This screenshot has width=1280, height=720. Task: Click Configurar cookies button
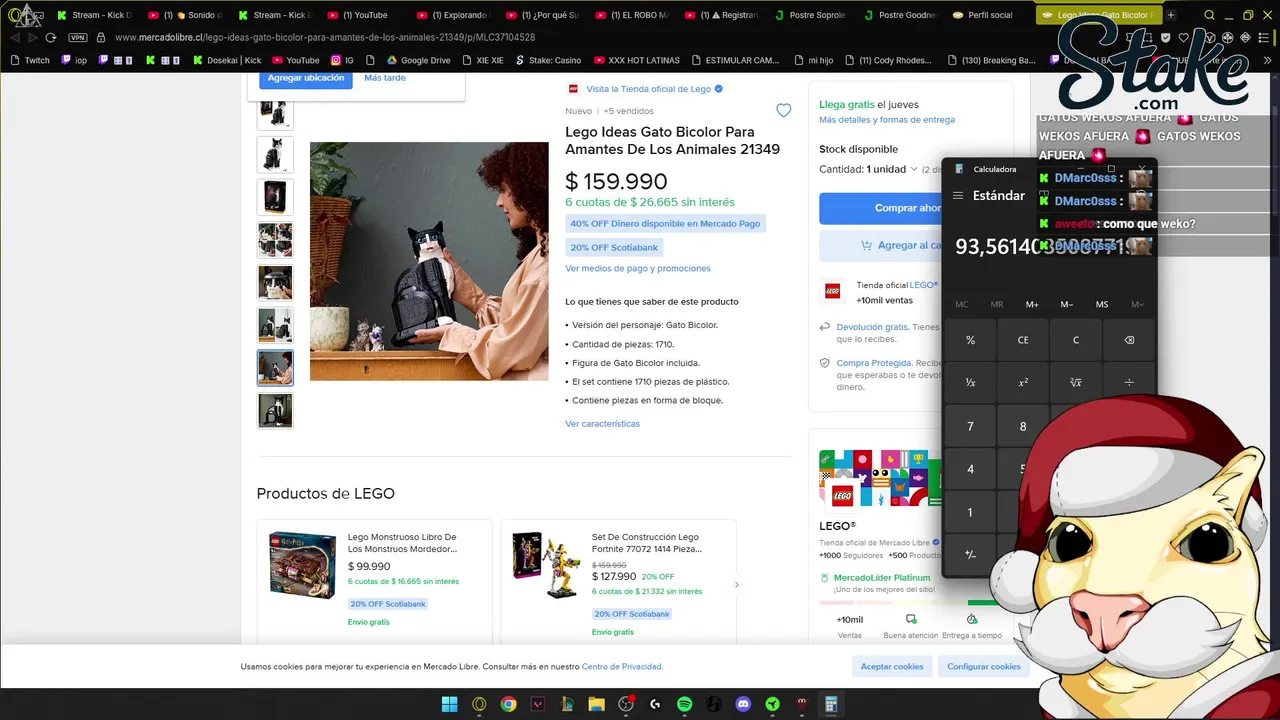984,666
